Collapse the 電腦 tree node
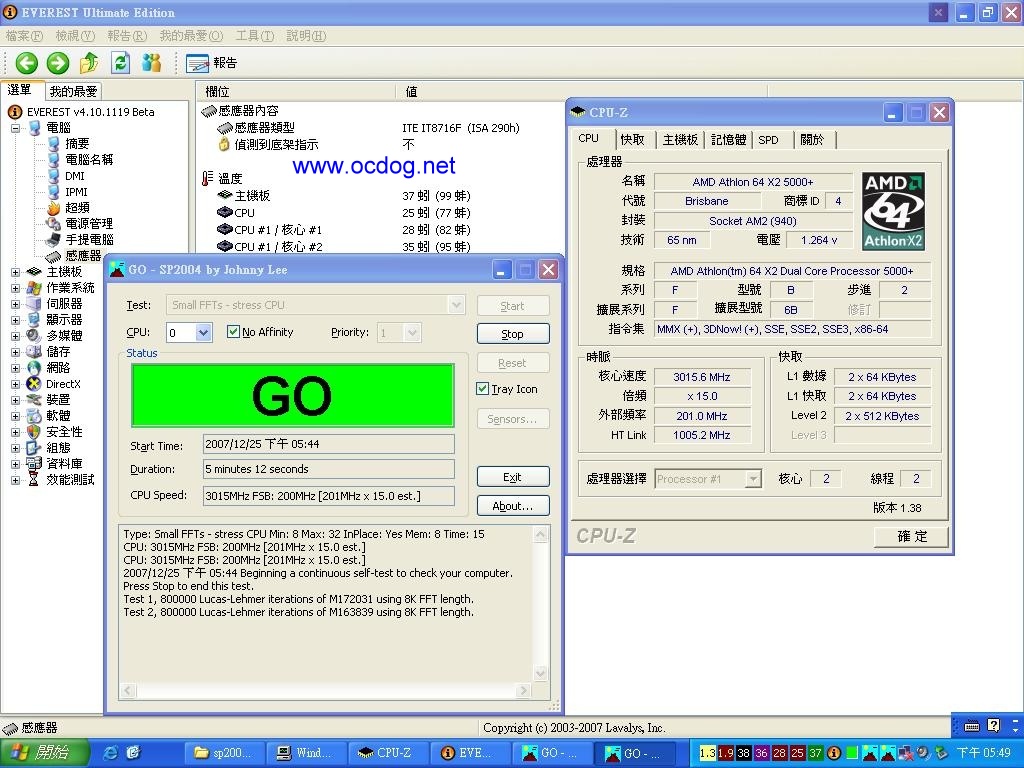1024x768 pixels. coord(15,128)
